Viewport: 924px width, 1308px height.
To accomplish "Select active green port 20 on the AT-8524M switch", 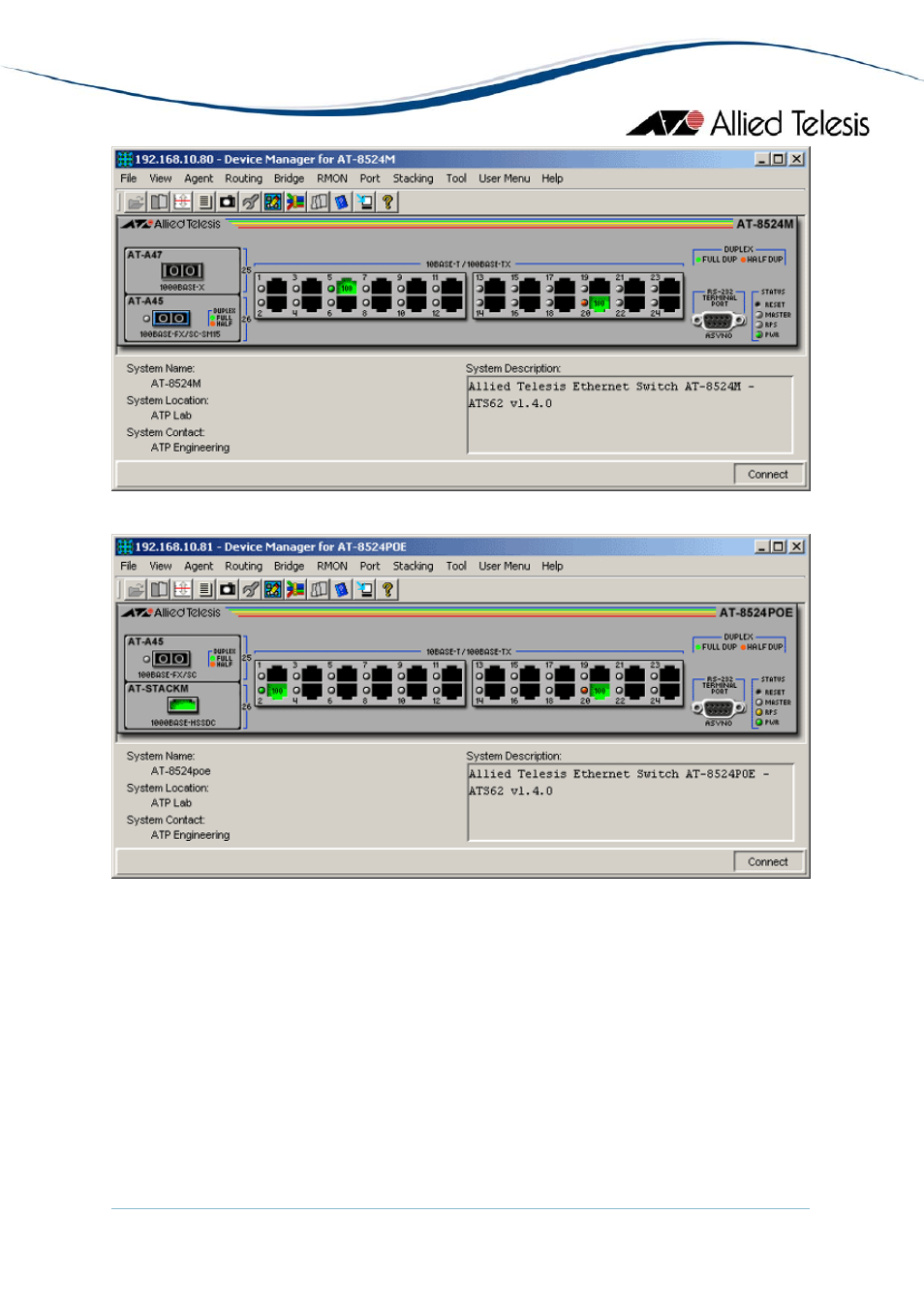I will (x=600, y=303).
